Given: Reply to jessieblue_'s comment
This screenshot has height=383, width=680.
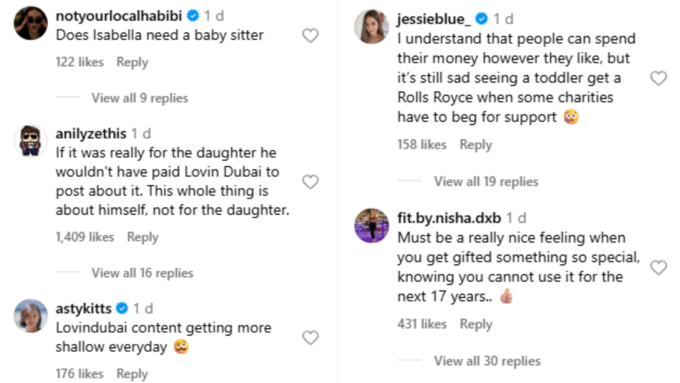Looking at the screenshot, I should pos(476,144).
